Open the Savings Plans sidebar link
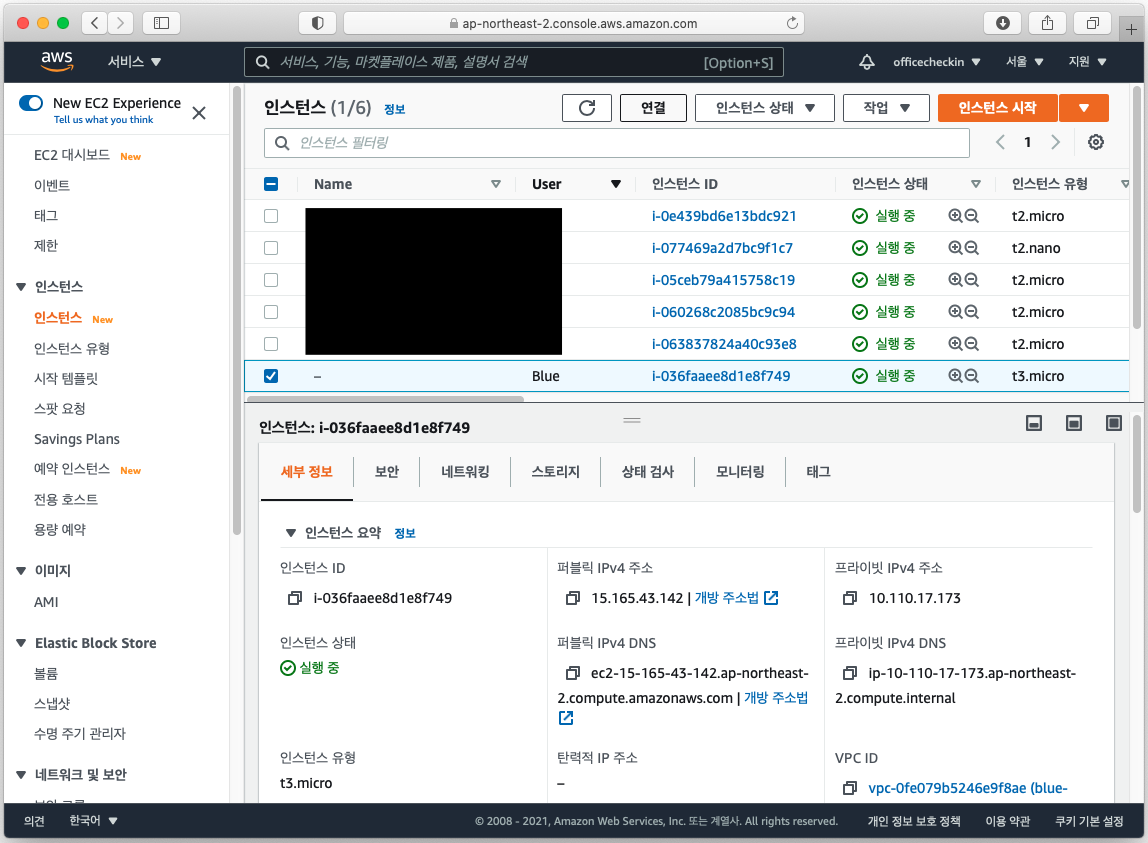The image size is (1148, 843). (77, 439)
